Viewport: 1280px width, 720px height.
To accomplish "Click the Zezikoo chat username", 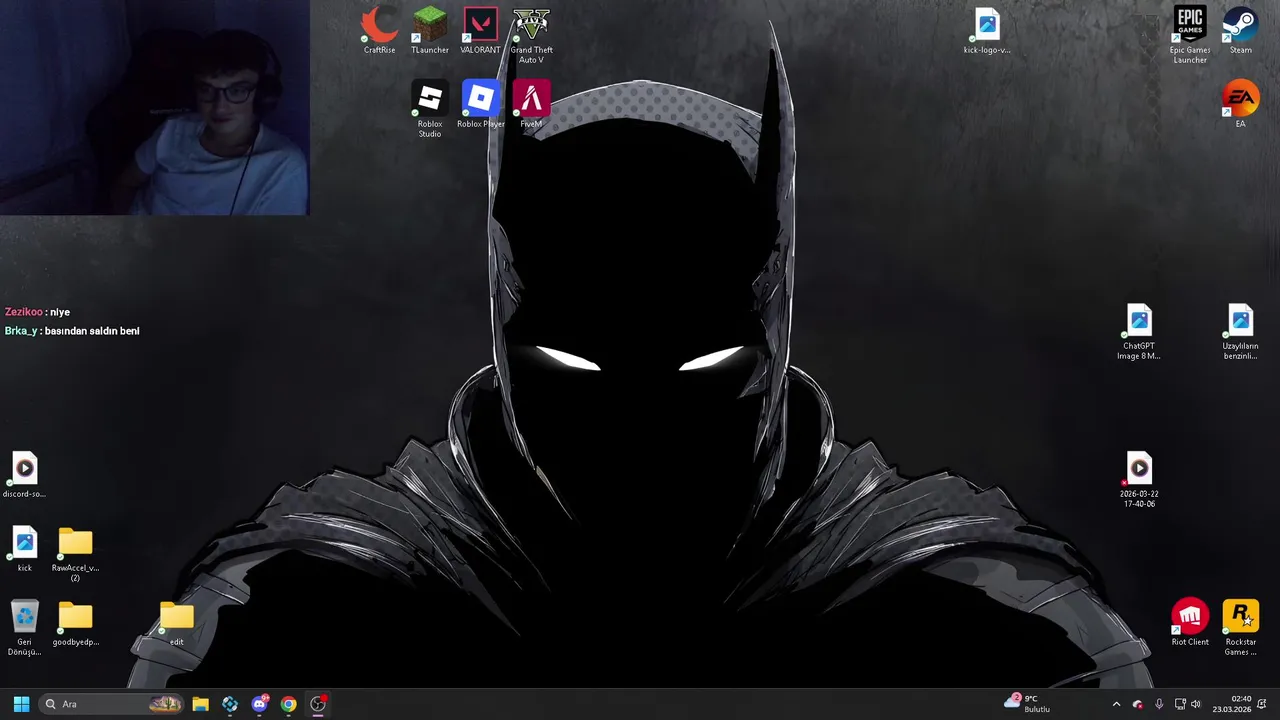I will pyautogui.click(x=24, y=312).
